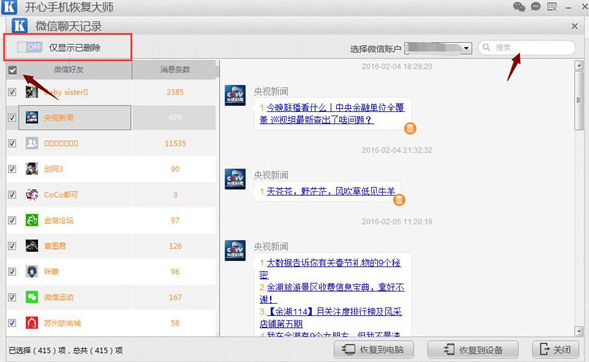Click avatar of the contact with 2385 messages
Viewport: 589px width, 362px height.
tap(32, 92)
